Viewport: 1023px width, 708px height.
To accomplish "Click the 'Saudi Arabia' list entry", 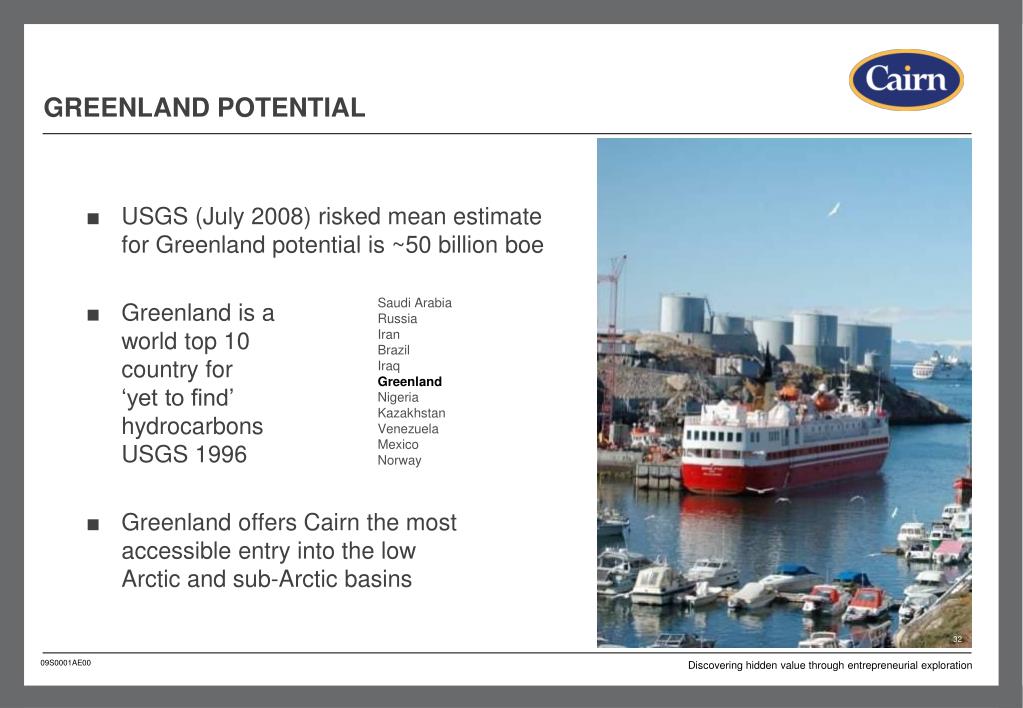I will point(414,303).
